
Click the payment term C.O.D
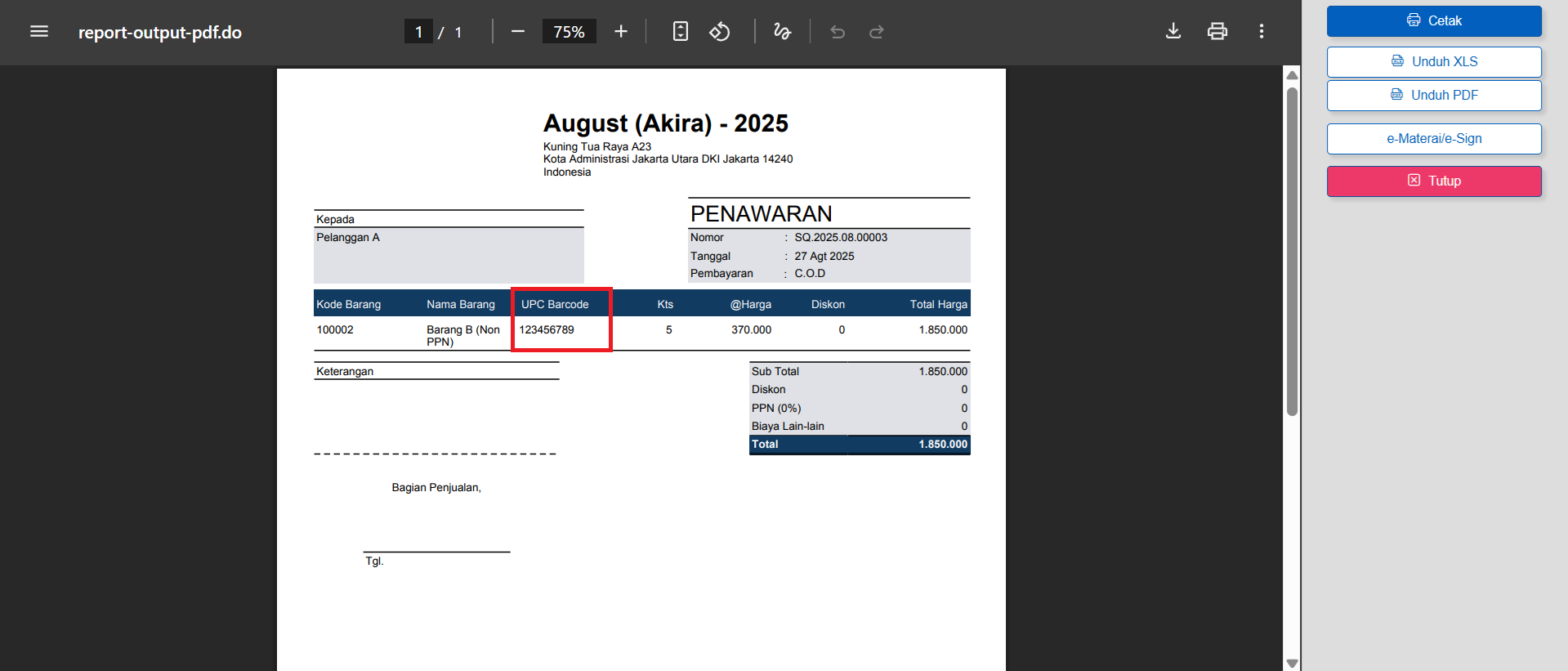(x=810, y=274)
